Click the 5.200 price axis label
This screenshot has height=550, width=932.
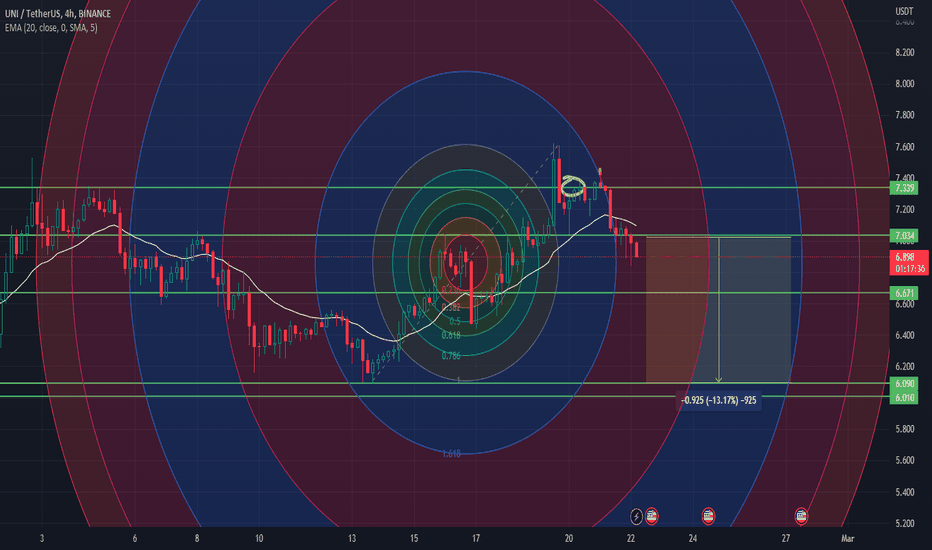pyautogui.click(x=904, y=523)
